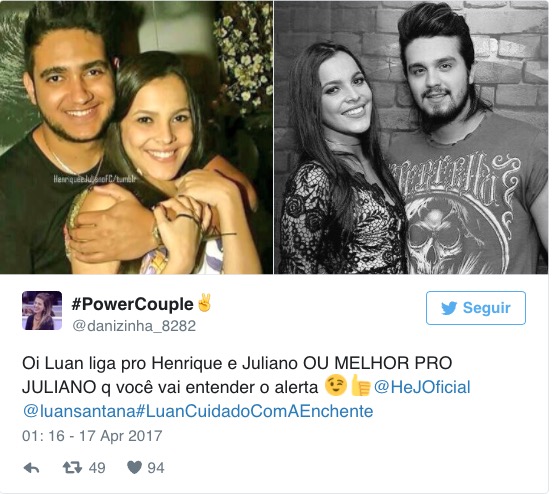Screen dimensions: 552x494
Task: Click the likes count 94
Action: point(156,468)
